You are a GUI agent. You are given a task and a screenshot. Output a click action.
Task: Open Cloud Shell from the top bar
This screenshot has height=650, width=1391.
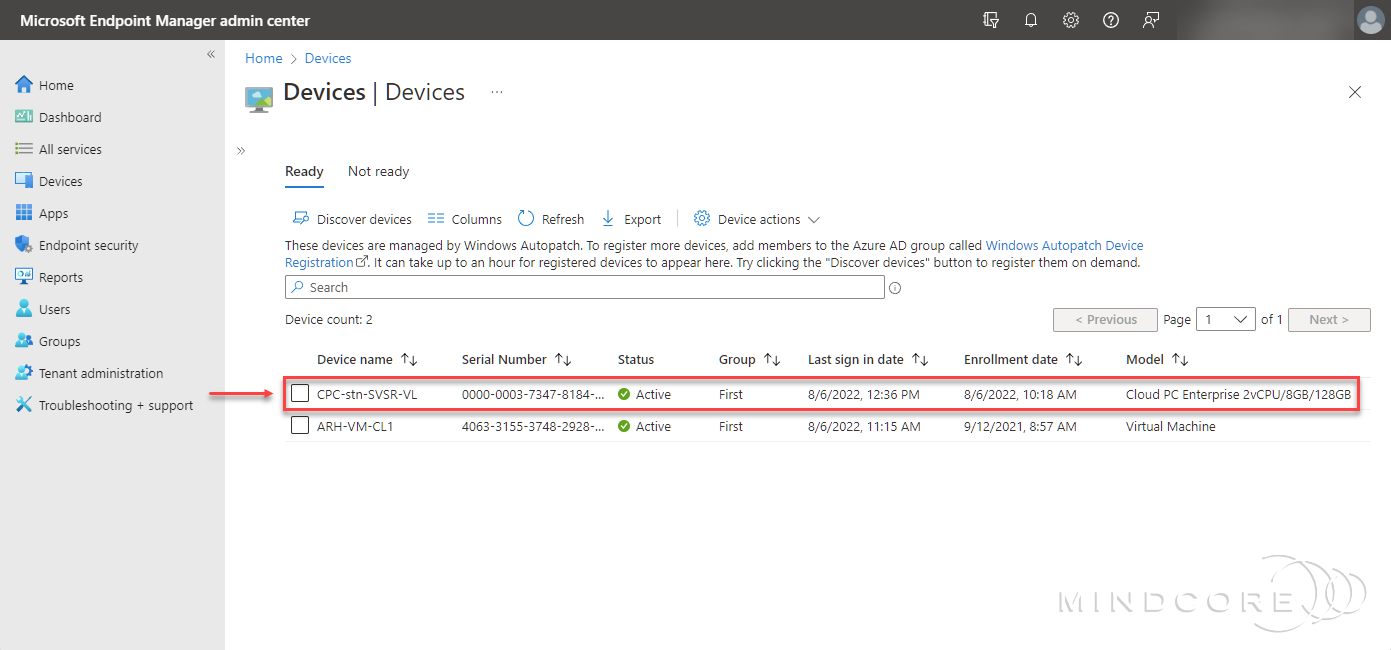click(990, 20)
